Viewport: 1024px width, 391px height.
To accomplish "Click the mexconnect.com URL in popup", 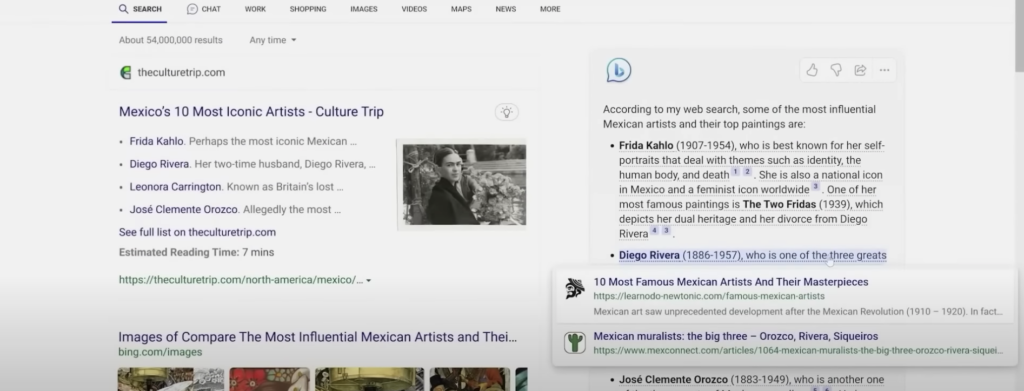I will pyautogui.click(x=798, y=351).
